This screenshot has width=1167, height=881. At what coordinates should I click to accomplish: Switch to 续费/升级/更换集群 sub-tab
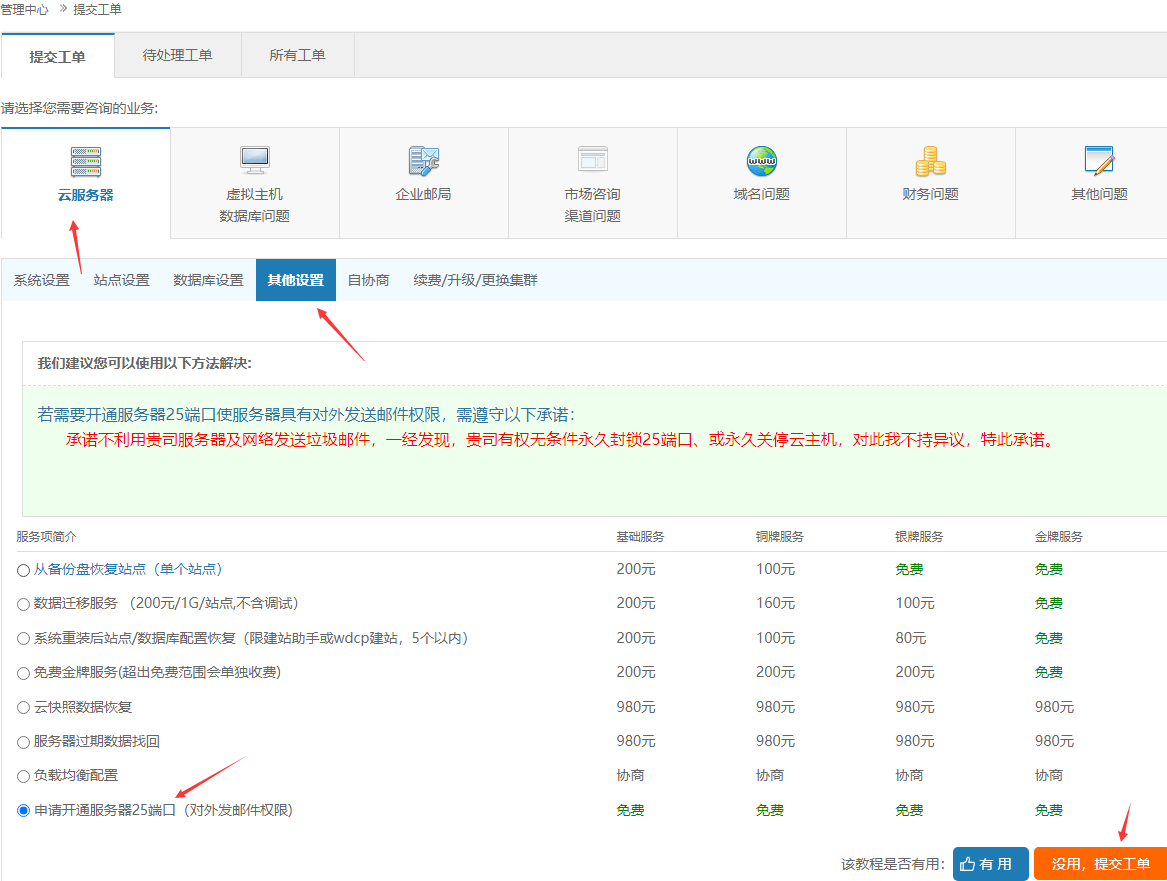(475, 280)
